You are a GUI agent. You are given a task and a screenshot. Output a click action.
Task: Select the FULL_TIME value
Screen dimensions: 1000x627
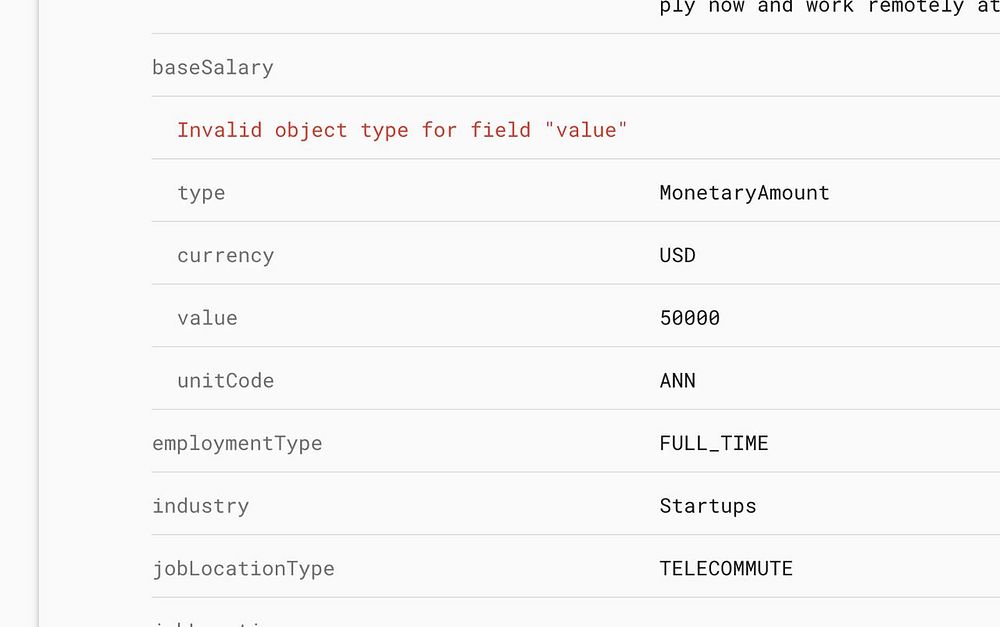click(x=714, y=443)
